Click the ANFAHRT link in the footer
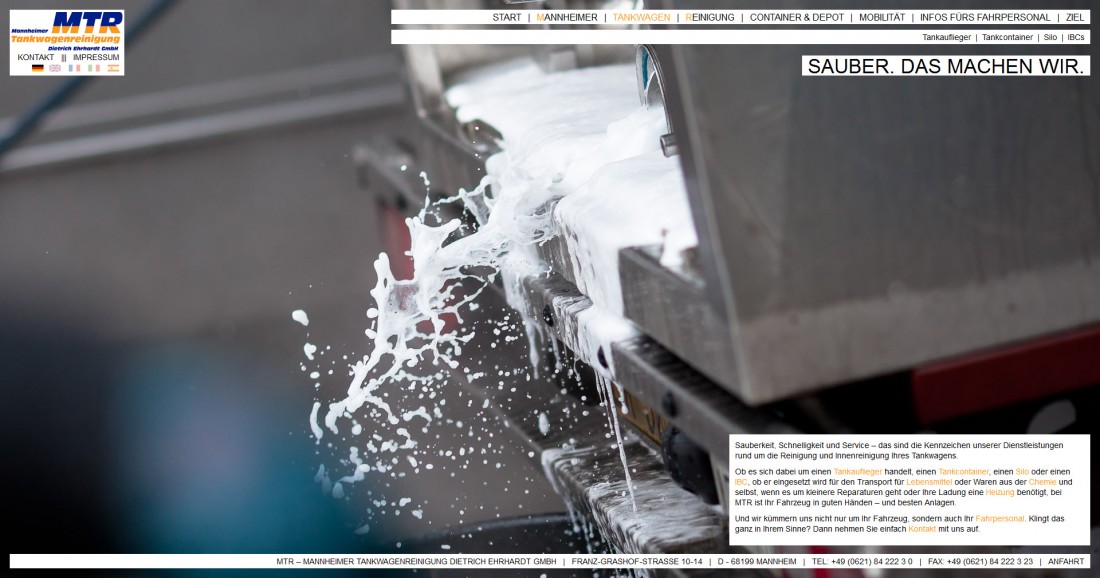 pos(1066,562)
